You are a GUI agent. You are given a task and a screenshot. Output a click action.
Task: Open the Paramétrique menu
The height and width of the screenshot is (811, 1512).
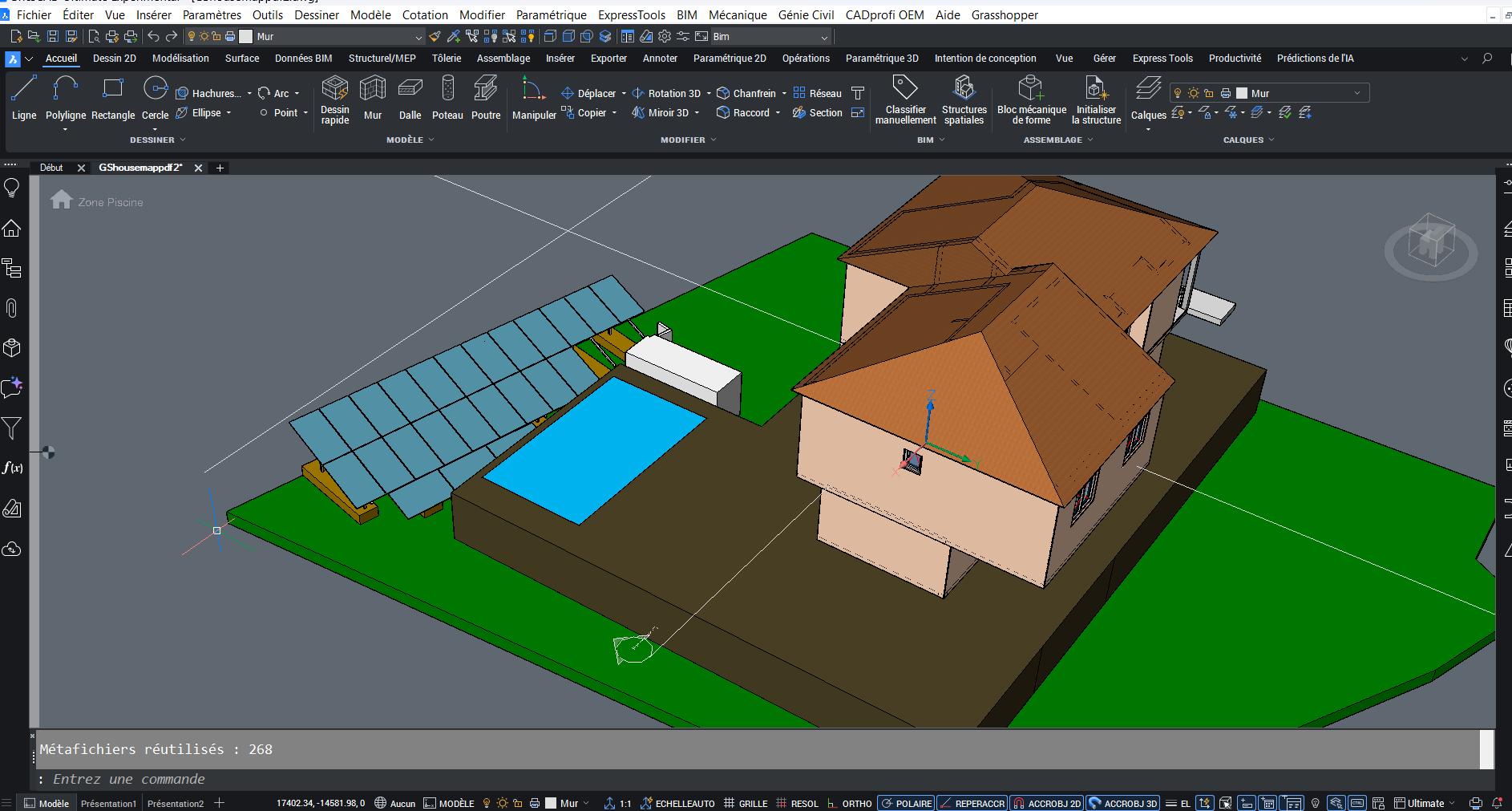(x=551, y=15)
